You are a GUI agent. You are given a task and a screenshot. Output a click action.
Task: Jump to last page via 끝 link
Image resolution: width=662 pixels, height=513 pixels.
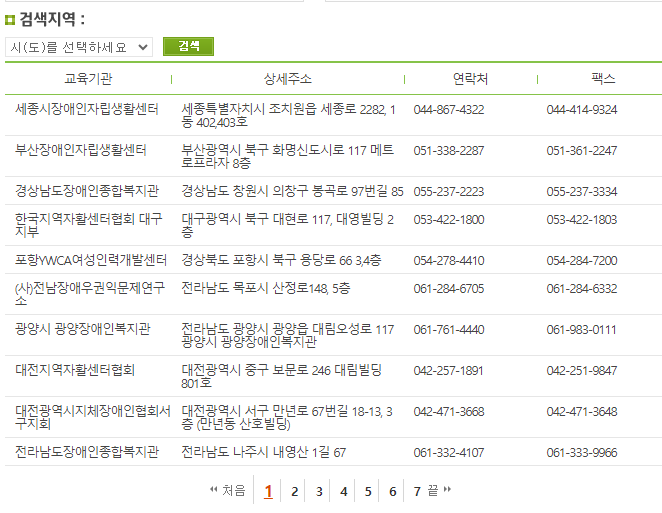click(x=439, y=491)
